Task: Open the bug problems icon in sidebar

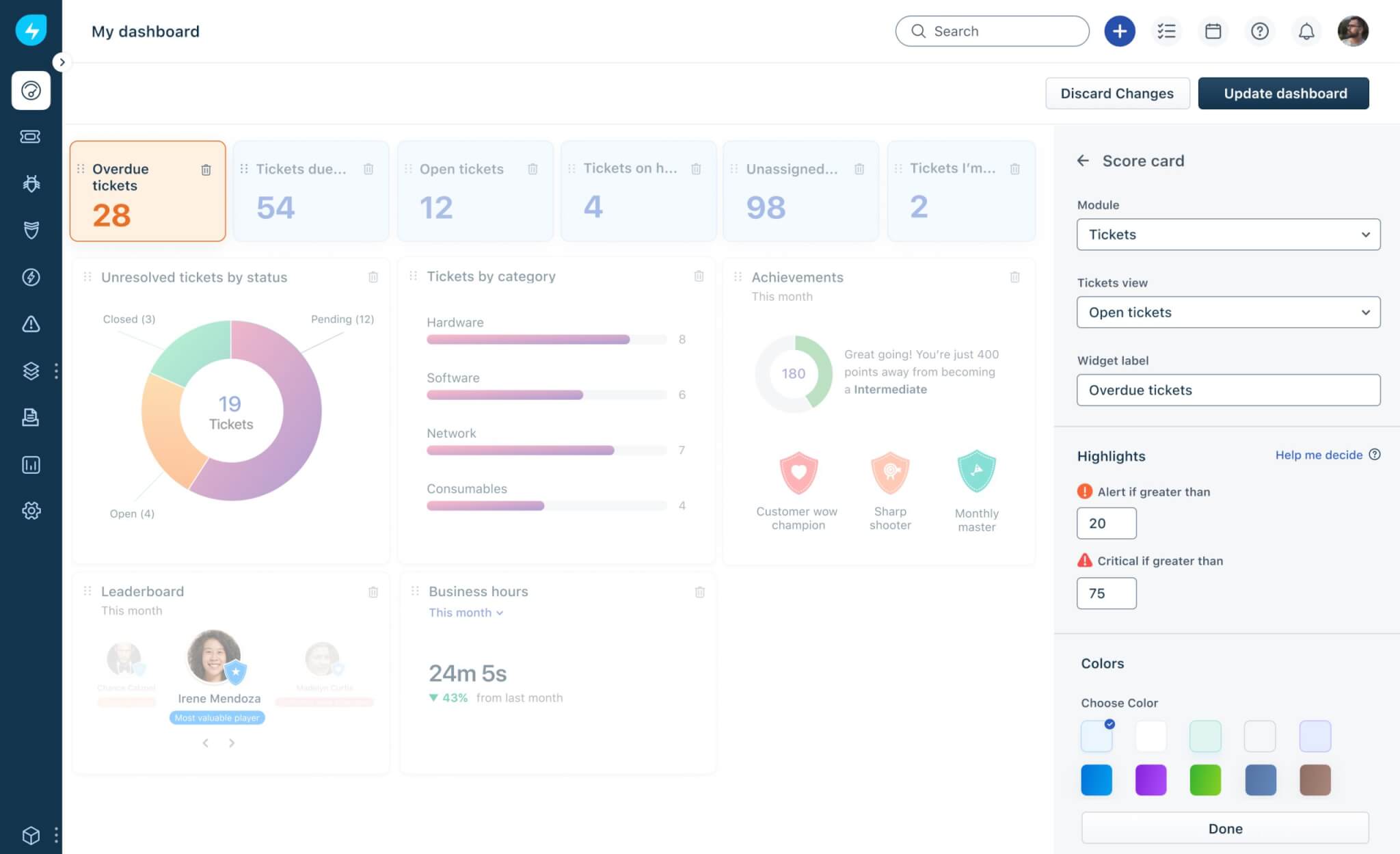Action: [31, 183]
